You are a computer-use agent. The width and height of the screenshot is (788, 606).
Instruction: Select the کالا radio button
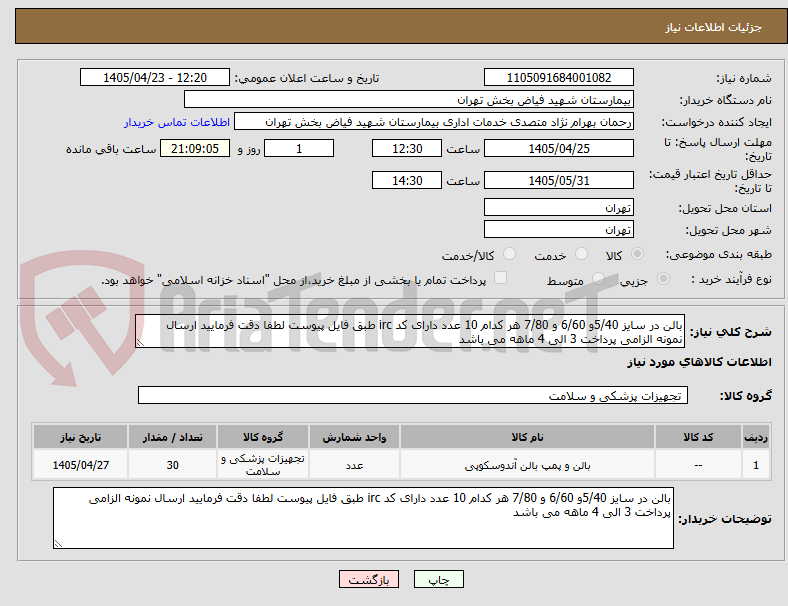pyautogui.click(x=637, y=254)
